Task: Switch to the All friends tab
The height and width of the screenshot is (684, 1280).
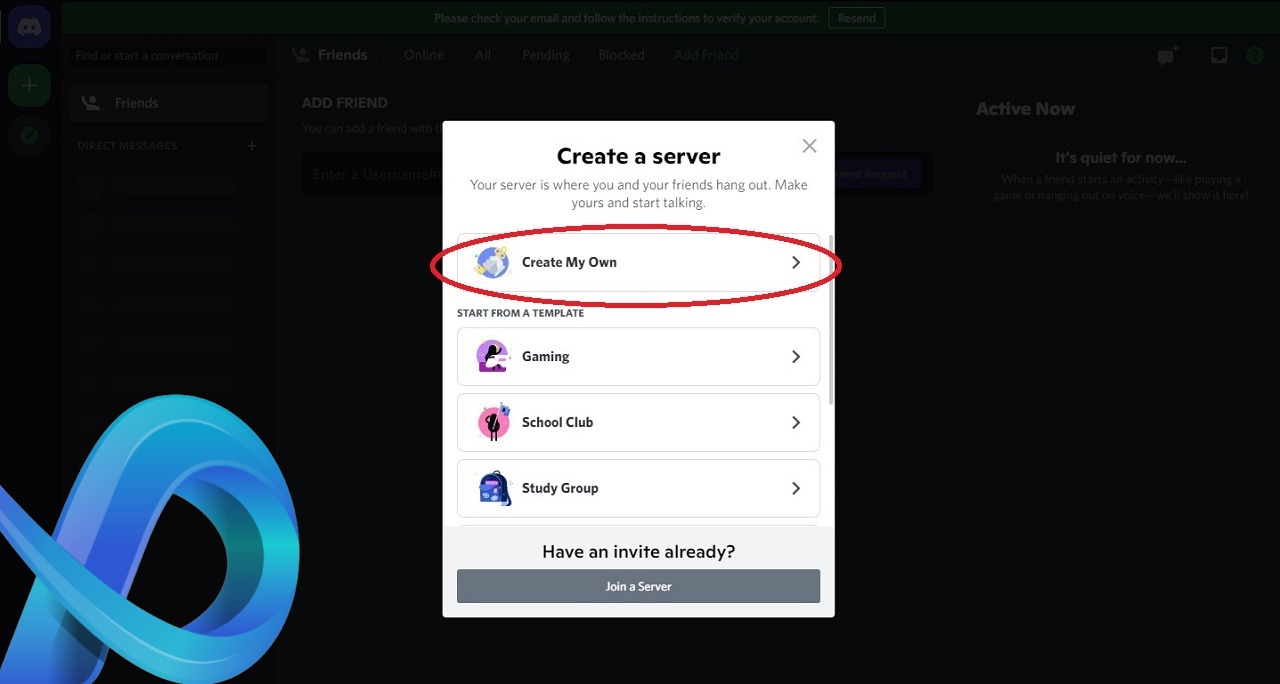Action: 483,55
